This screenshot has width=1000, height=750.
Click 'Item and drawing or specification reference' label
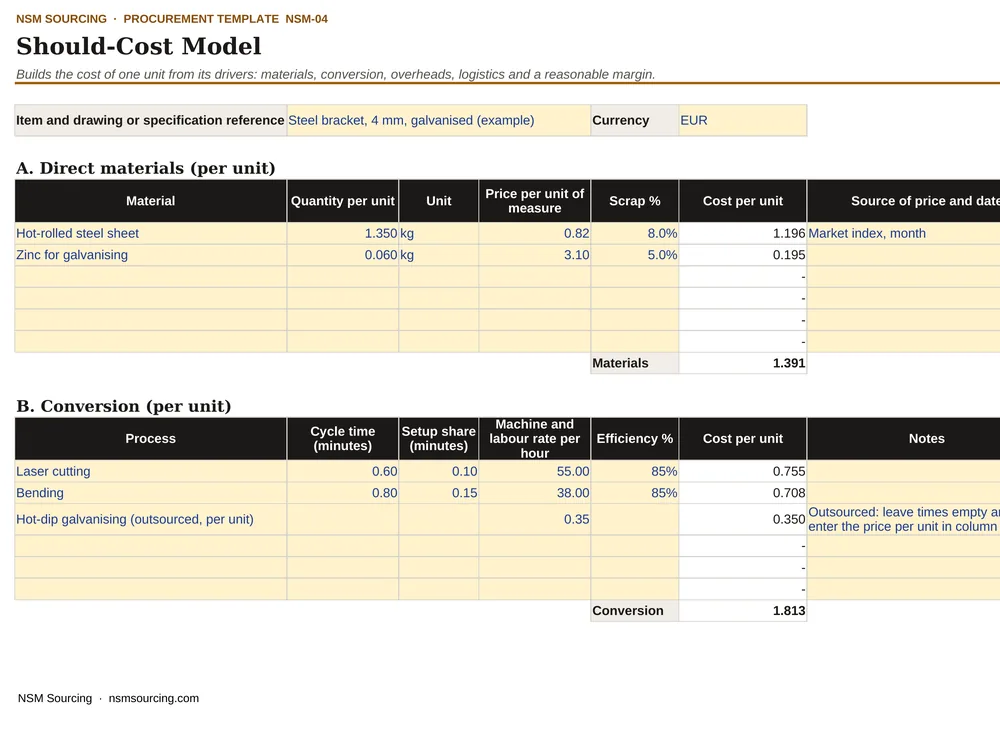pyautogui.click(x=151, y=121)
